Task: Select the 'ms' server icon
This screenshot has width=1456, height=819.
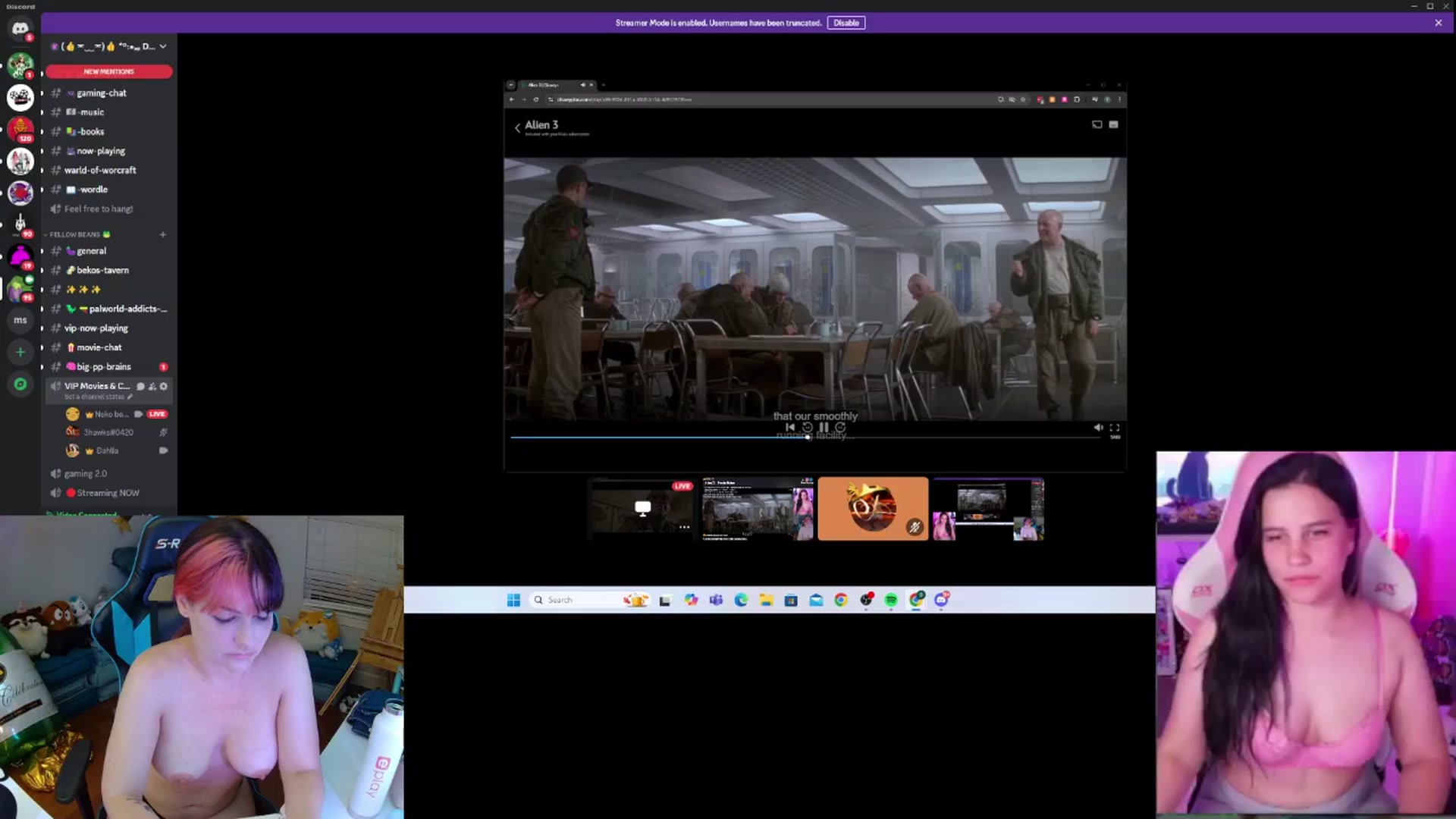Action: point(20,320)
